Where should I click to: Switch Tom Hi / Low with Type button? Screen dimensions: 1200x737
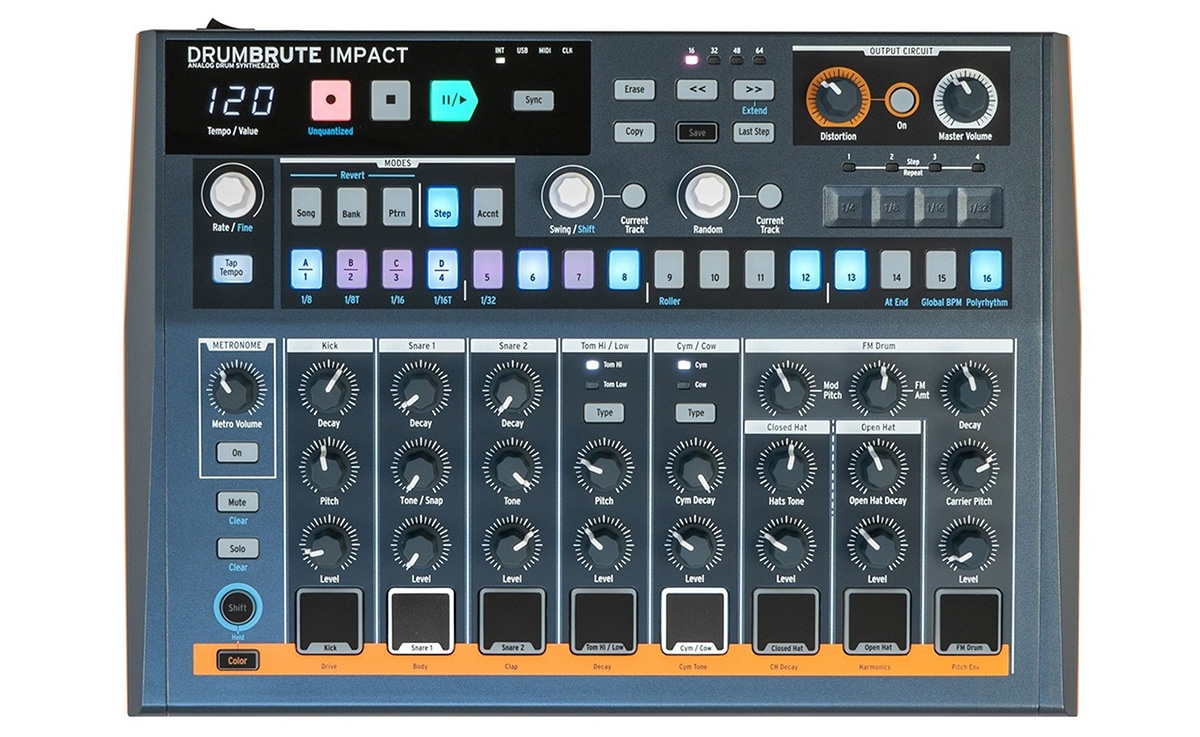602,412
